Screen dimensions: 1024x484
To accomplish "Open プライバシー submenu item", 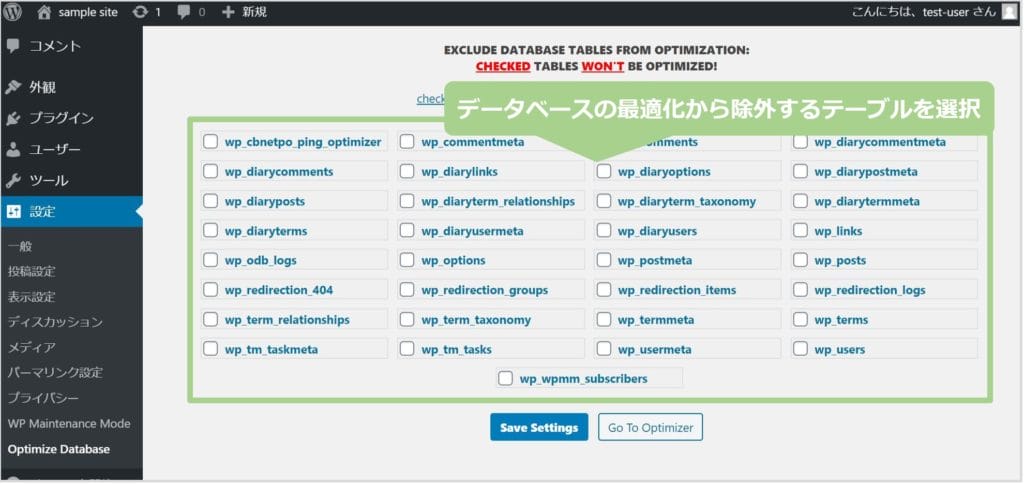I will [x=43, y=398].
